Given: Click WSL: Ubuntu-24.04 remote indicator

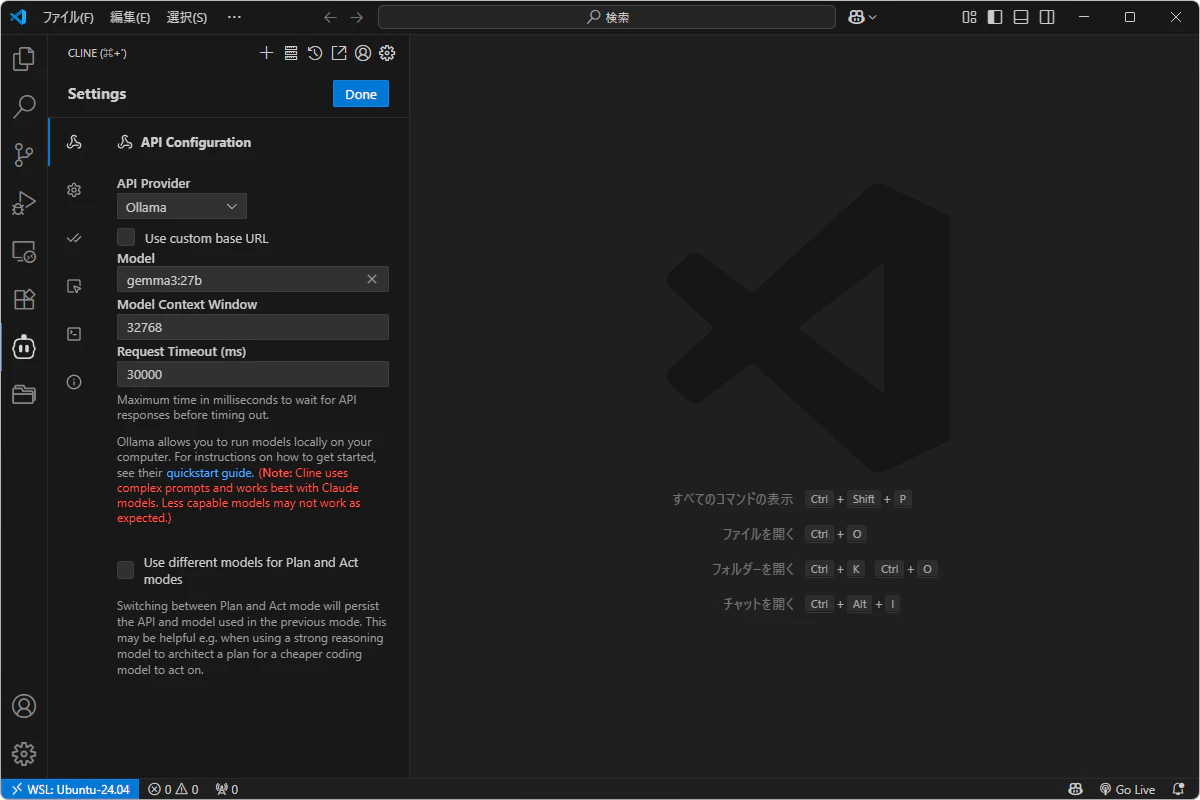Looking at the screenshot, I should (x=70, y=789).
